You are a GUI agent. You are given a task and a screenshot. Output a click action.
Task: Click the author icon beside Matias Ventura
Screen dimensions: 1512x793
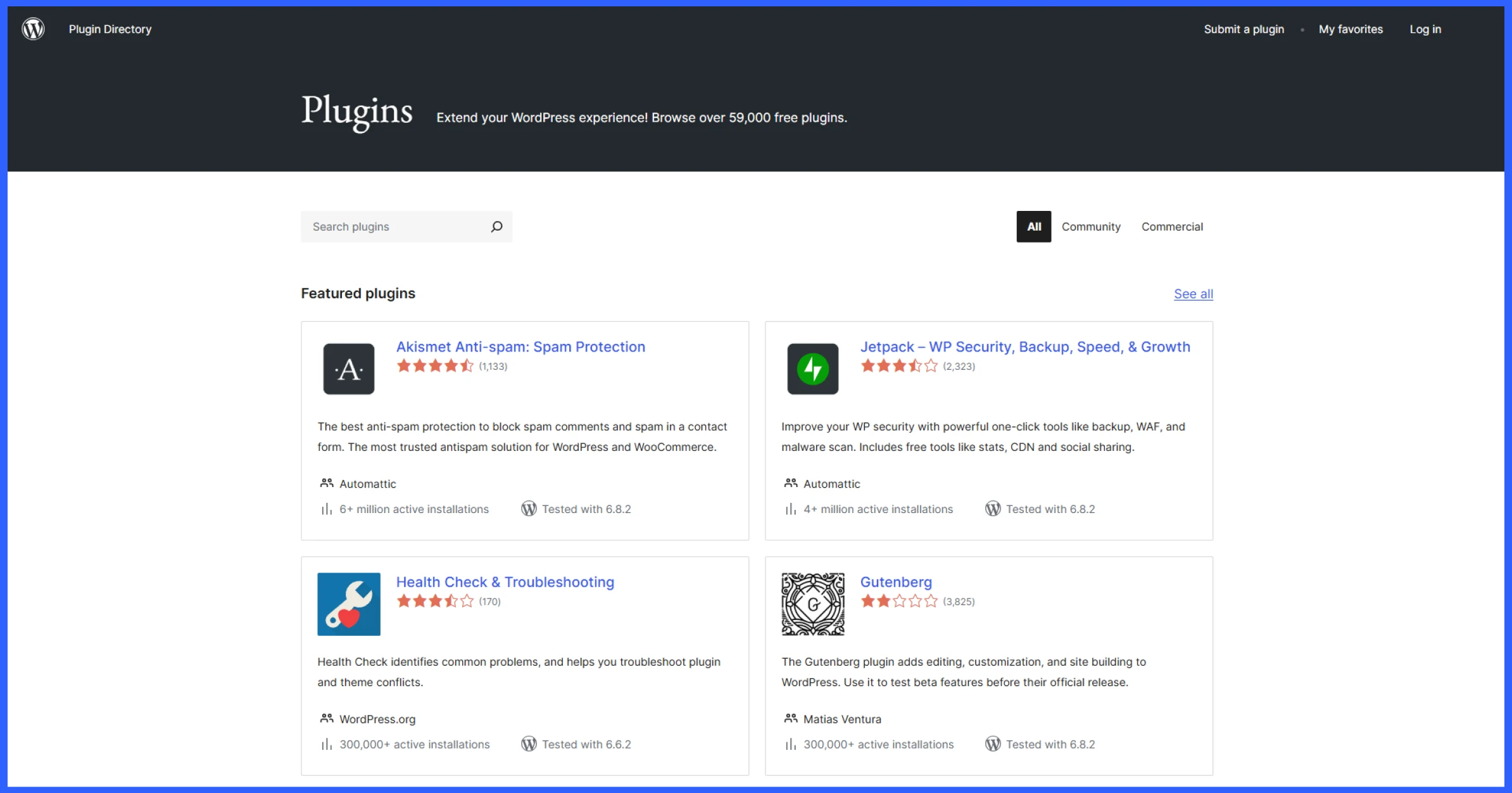pyautogui.click(x=791, y=719)
